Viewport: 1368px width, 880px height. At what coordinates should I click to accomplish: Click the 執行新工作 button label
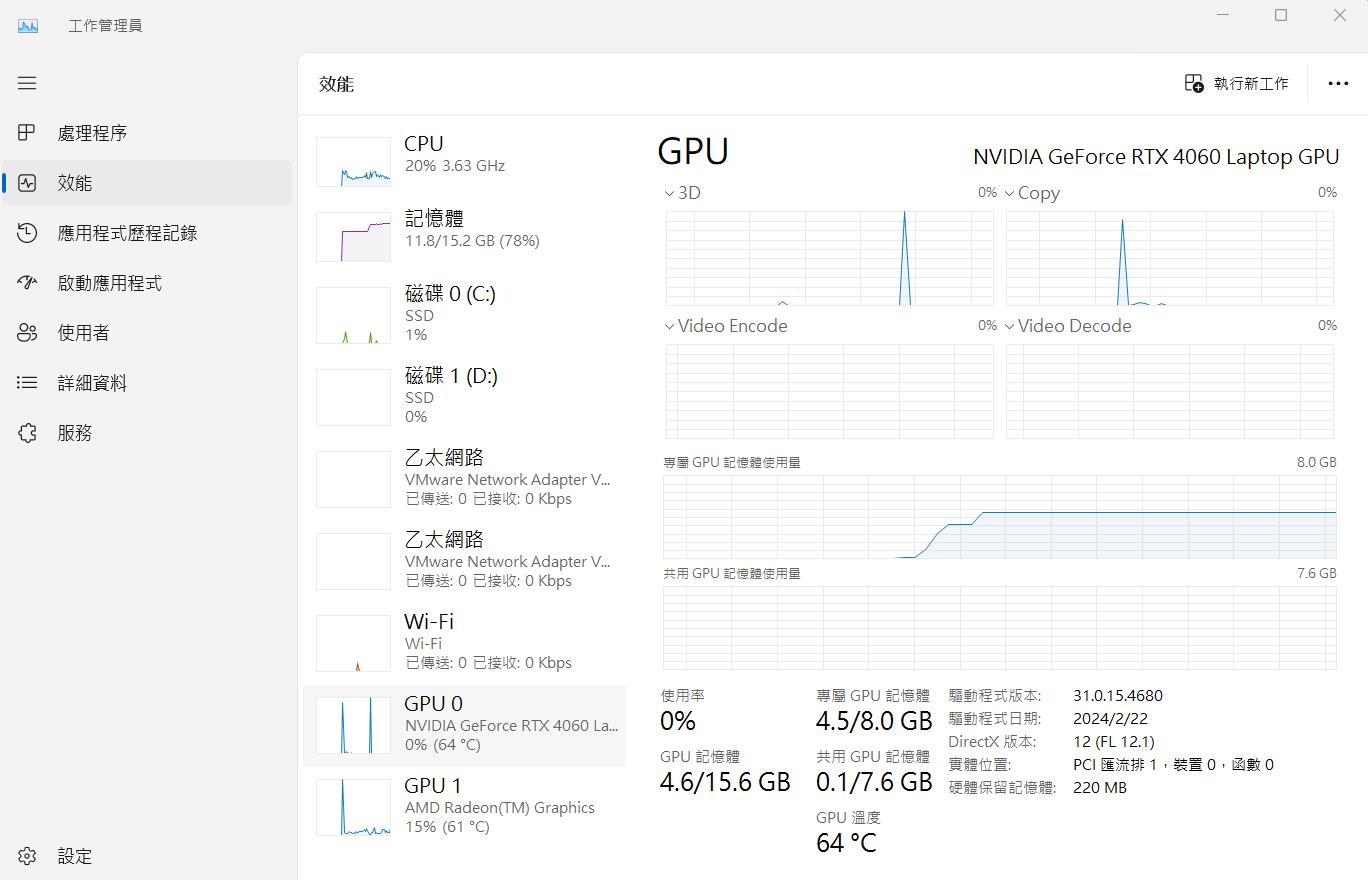(1251, 84)
